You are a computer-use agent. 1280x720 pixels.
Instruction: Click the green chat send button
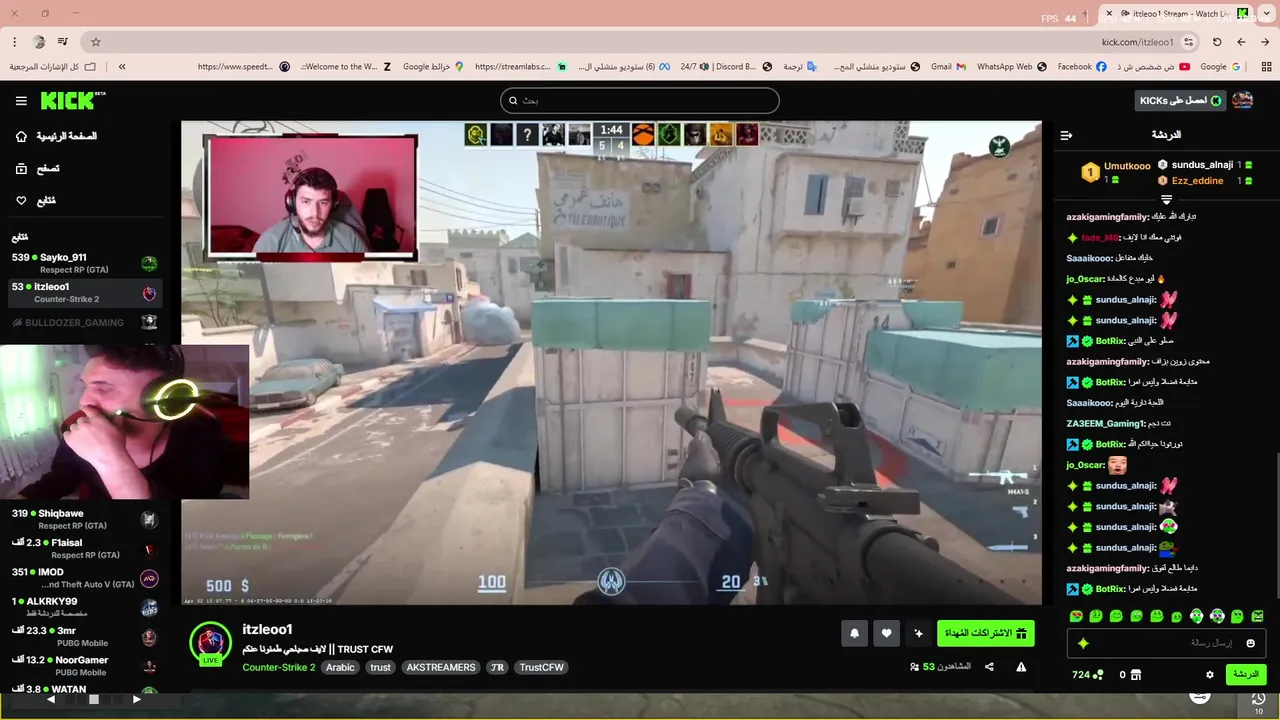click(x=1246, y=675)
